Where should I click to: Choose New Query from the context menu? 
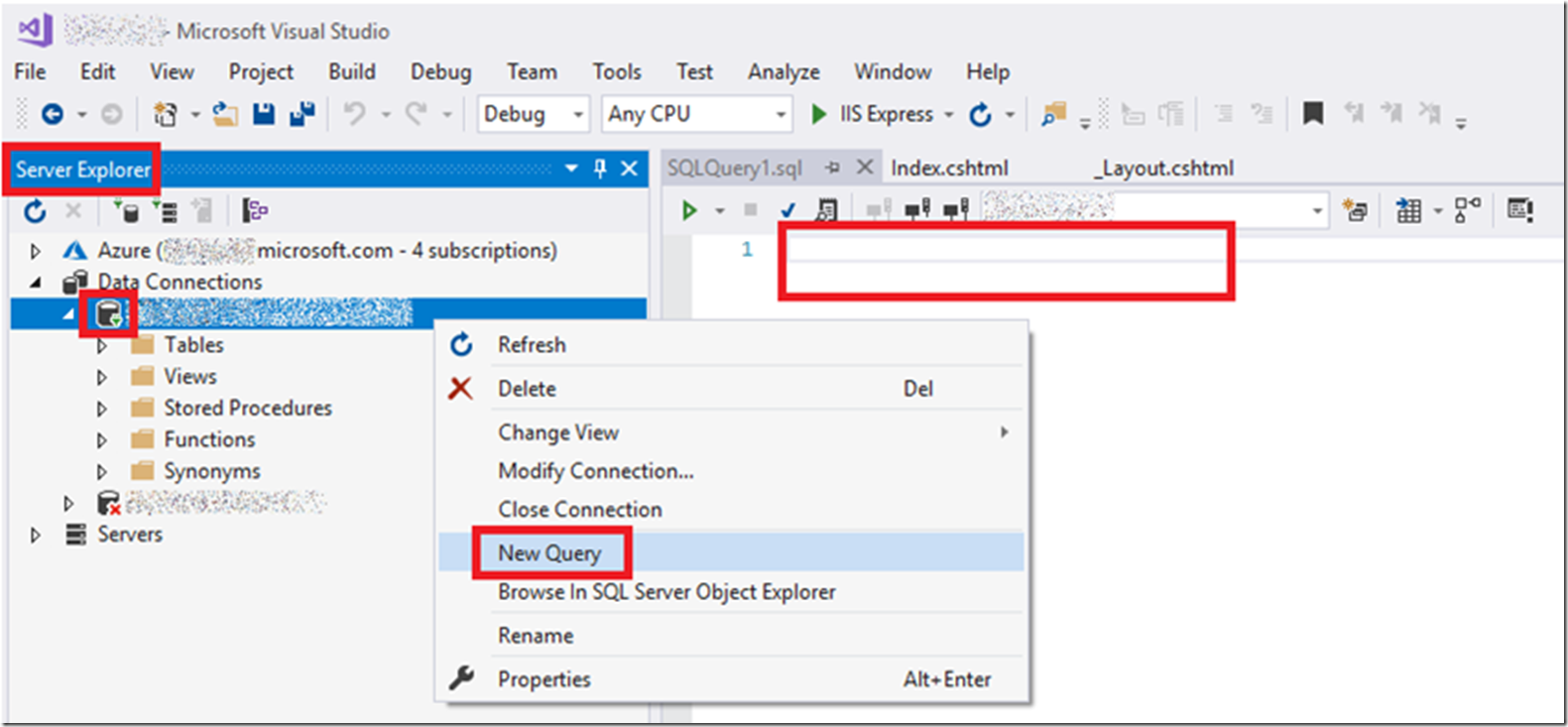coord(731,552)
